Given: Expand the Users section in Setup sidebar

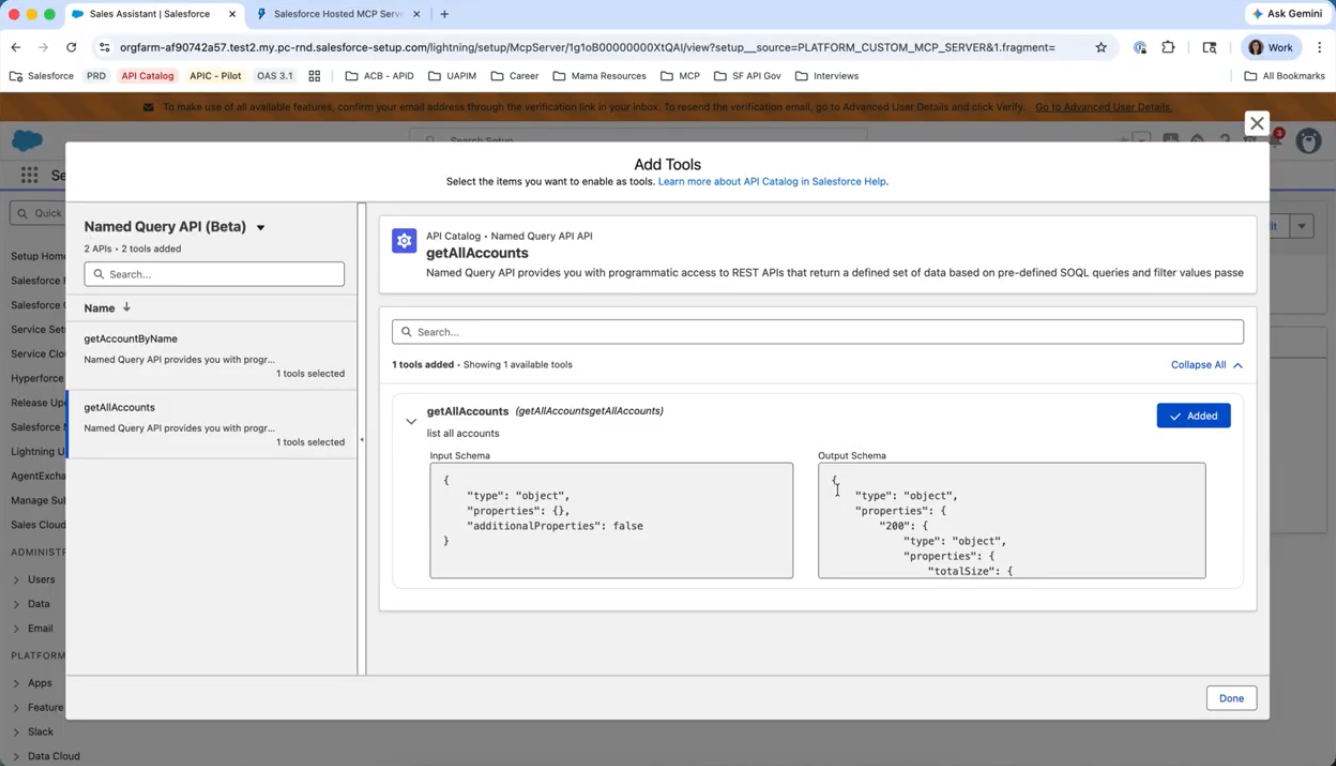Looking at the screenshot, I should point(16,580).
